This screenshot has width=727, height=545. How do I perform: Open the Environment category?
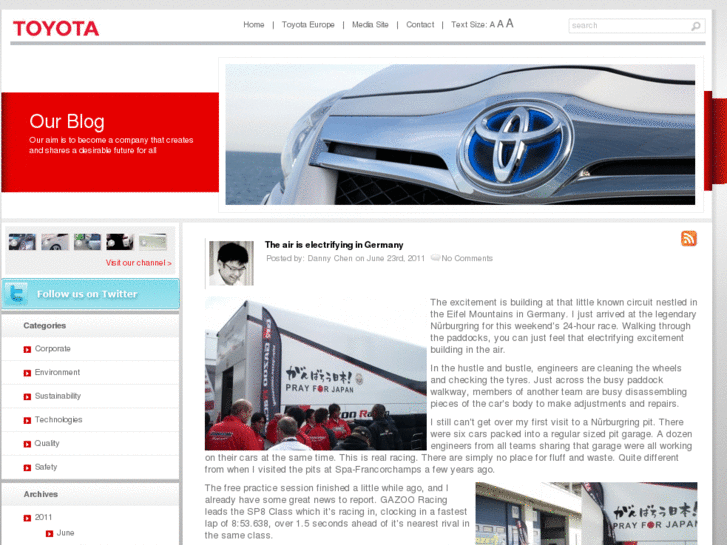click(57, 372)
